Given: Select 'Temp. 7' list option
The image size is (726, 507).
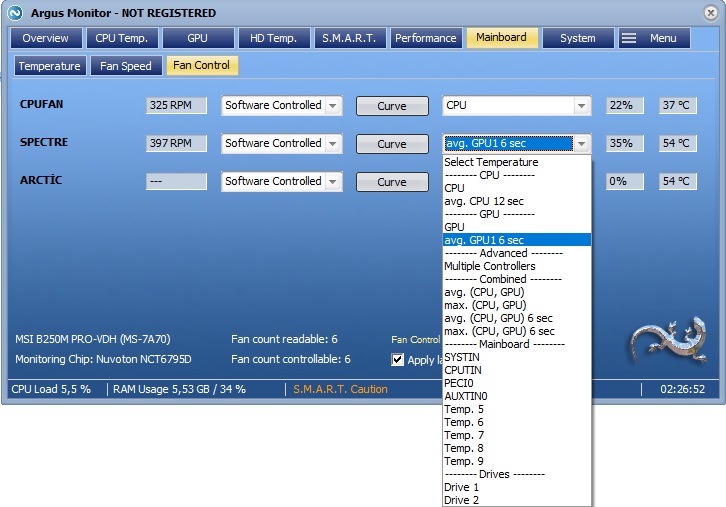Looking at the screenshot, I should pos(517,435).
